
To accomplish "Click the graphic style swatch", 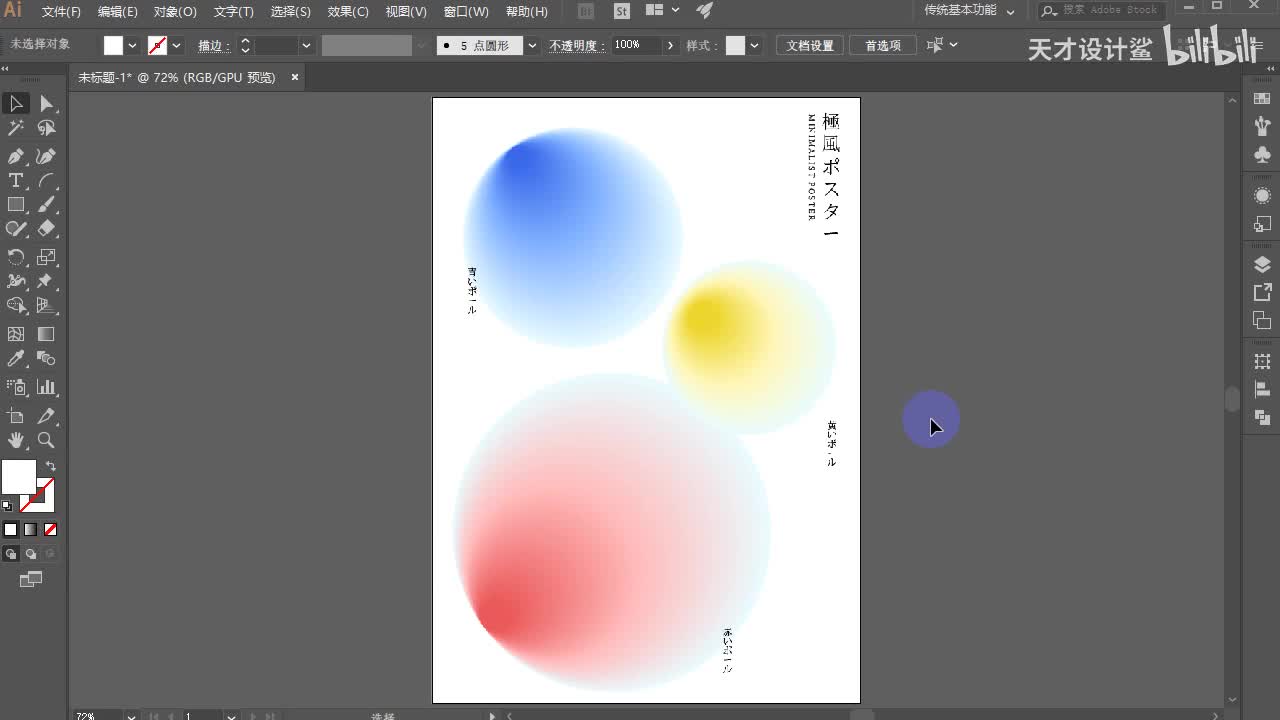I will [736, 45].
